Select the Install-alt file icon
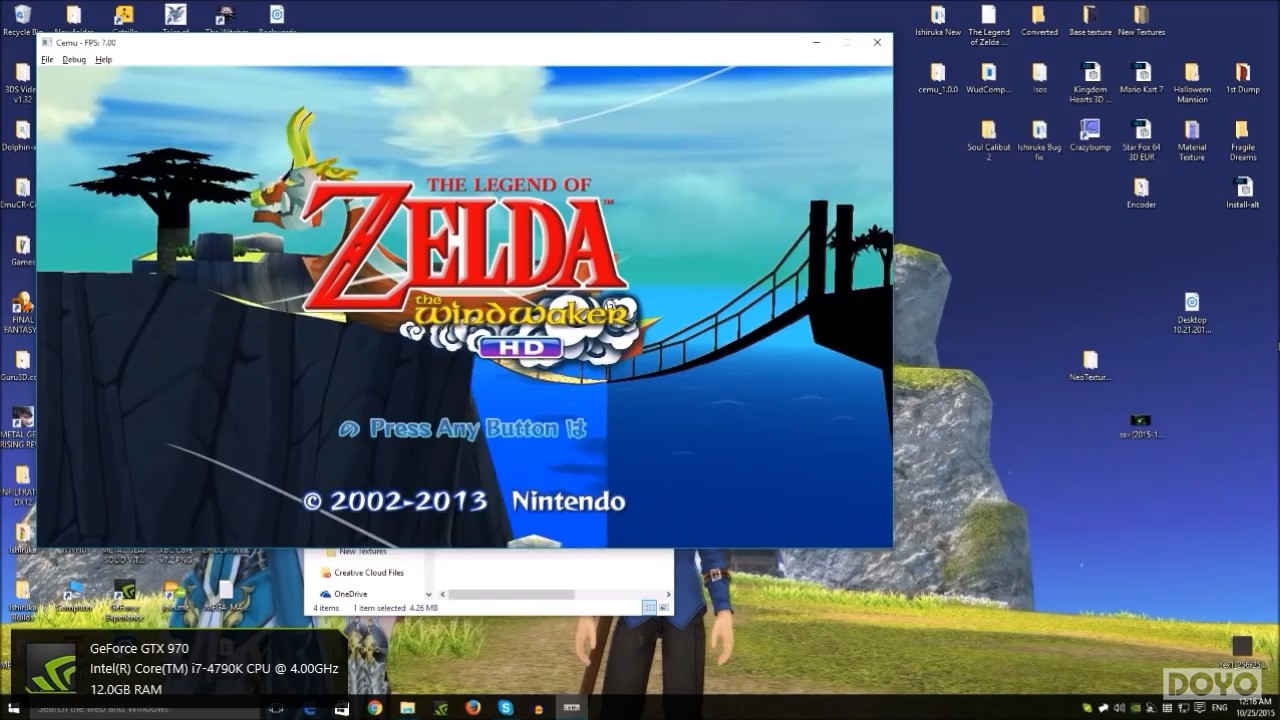 click(1243, 193)
